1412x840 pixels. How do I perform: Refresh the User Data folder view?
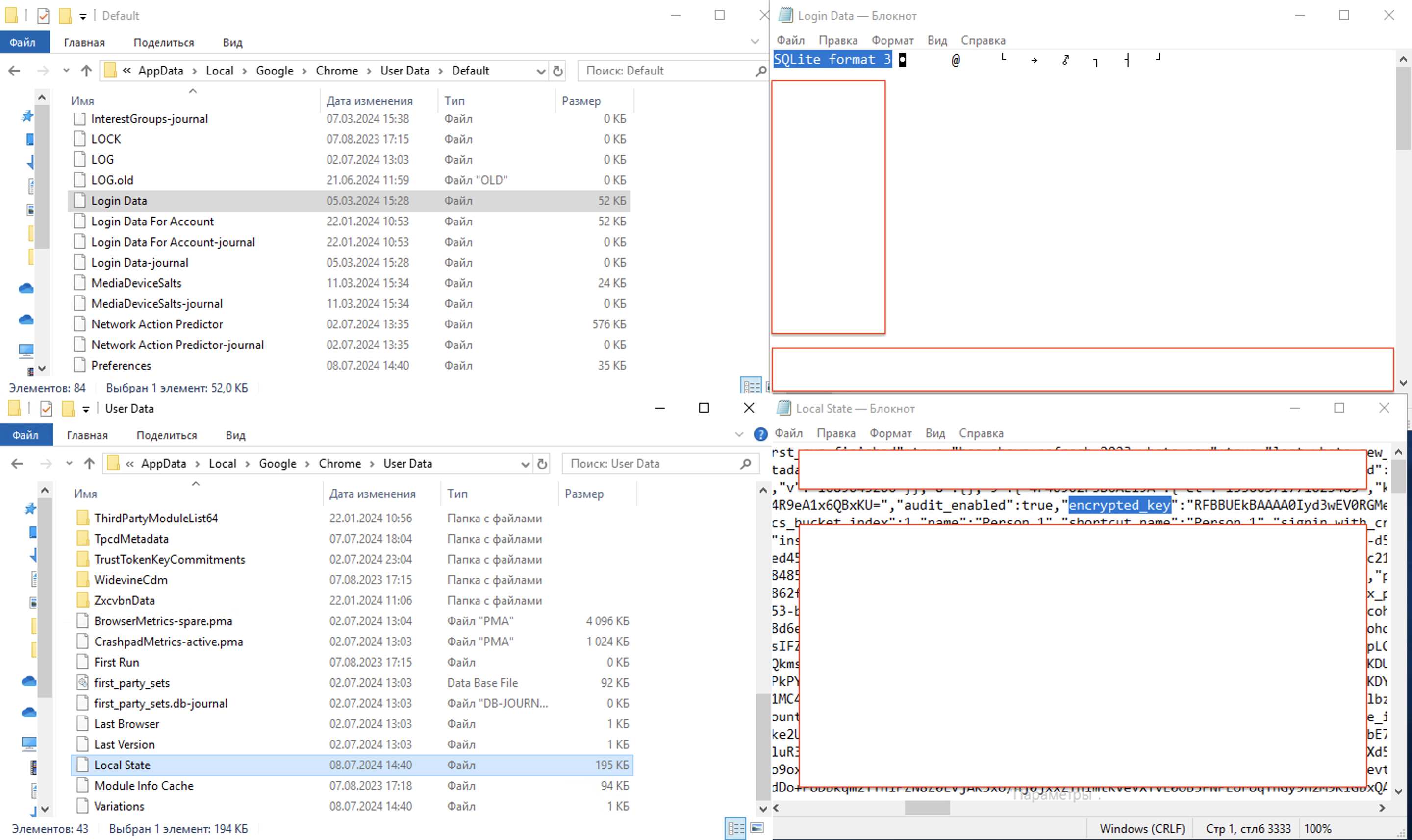point(542,464)
